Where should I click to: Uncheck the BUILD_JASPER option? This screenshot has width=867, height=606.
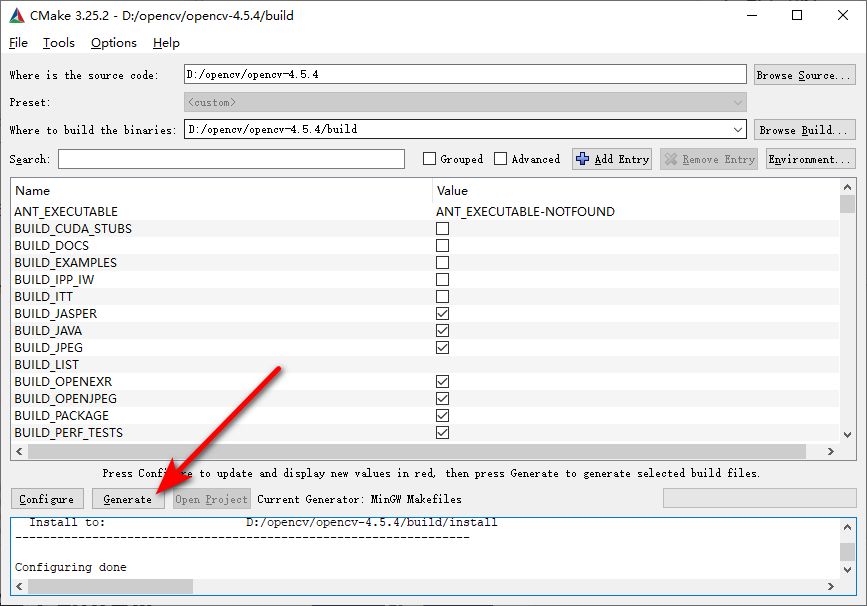[442, 314]
